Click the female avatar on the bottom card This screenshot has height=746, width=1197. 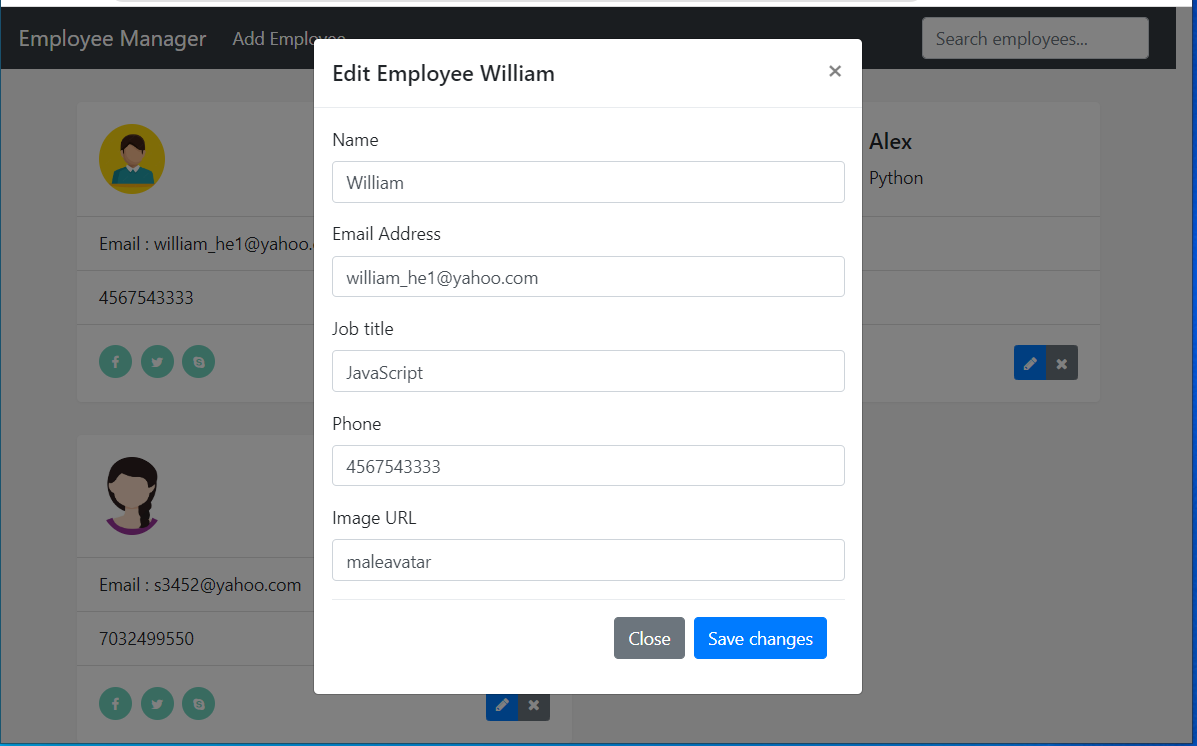(131, 495)
